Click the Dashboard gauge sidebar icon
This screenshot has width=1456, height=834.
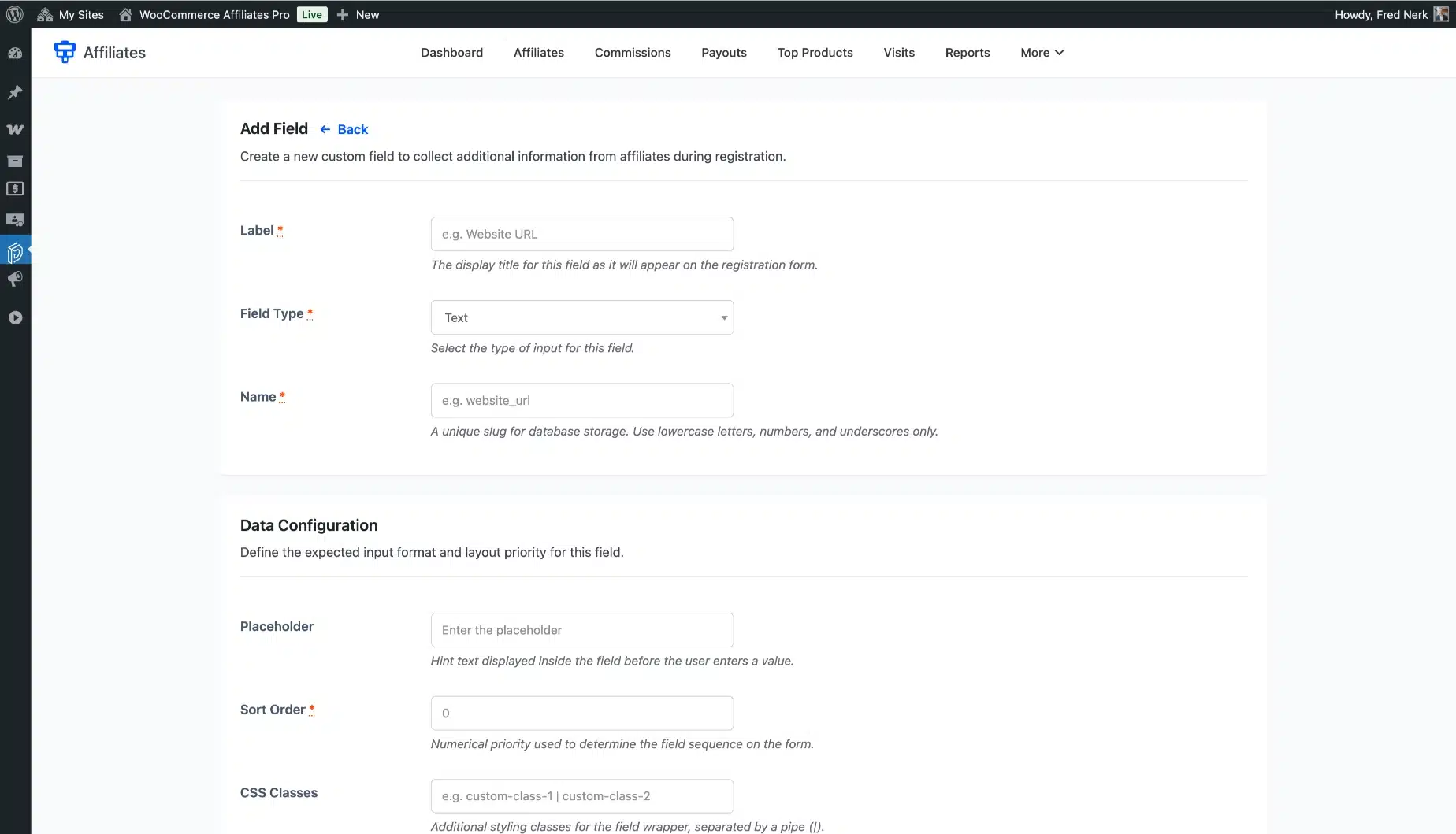(15, 54)
